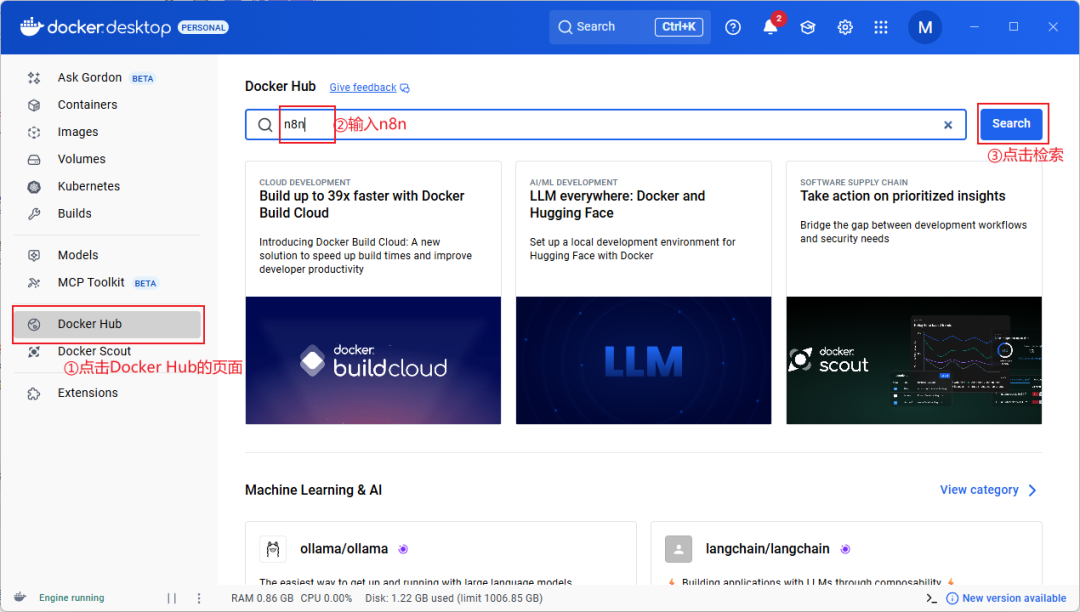Click the info icon by New version
The width and height of the screenshot is (1080, 612).
(x=953, y=598)
